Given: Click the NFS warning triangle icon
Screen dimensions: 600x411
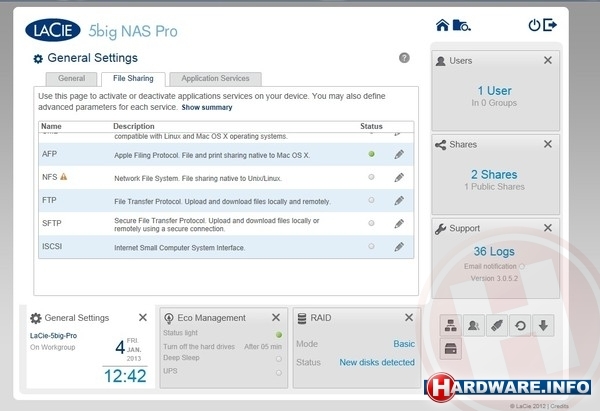Looking at the screenshot, I should [64, 176].
